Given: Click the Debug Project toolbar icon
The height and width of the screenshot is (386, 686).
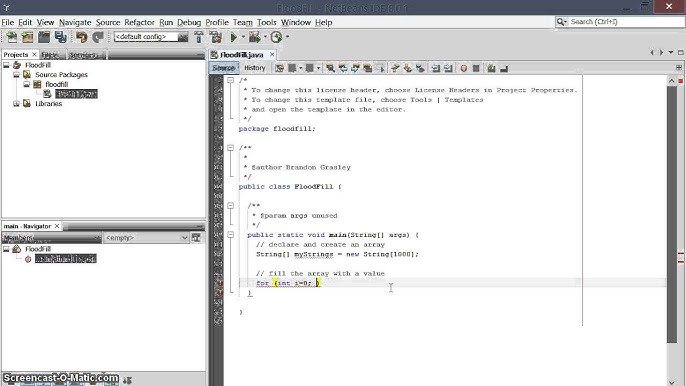Looking at the screenshot, I should tap(255, 37).
